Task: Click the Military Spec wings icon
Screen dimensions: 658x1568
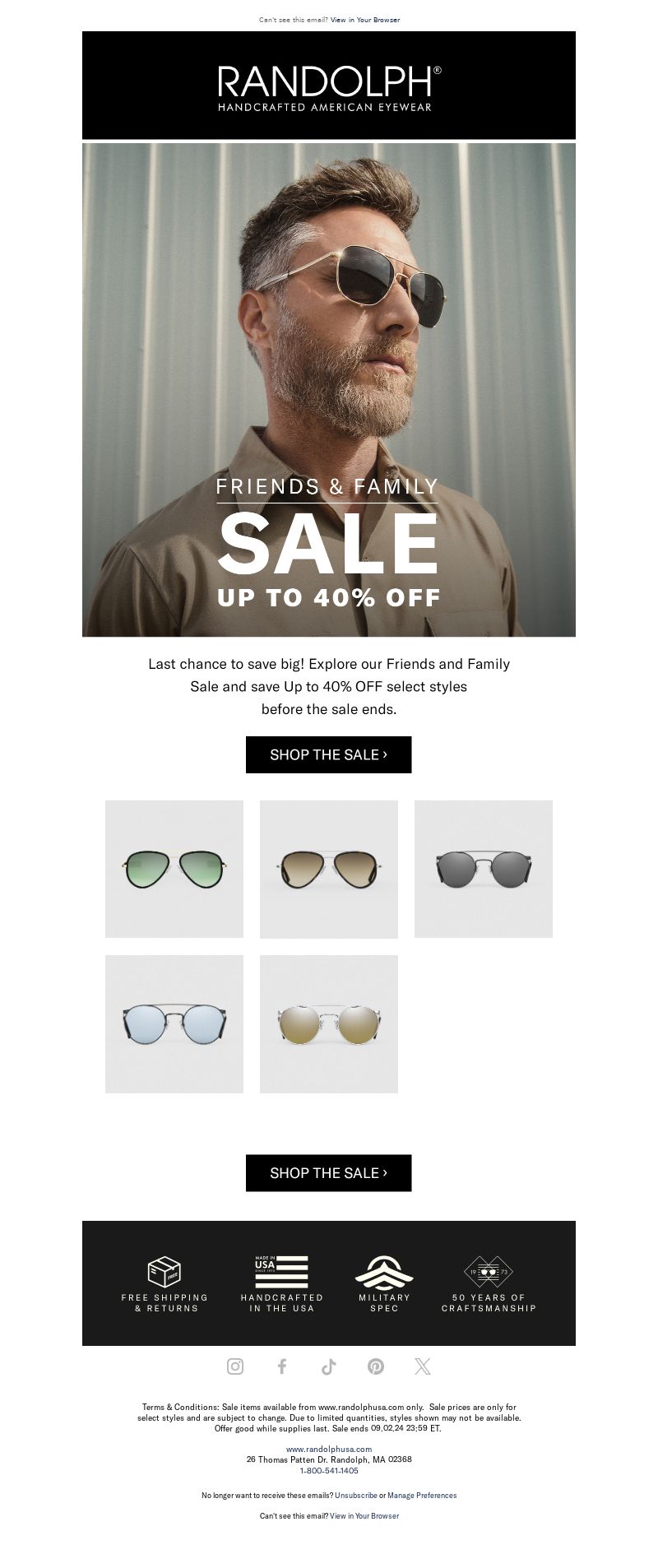Action: [384, 1273]
